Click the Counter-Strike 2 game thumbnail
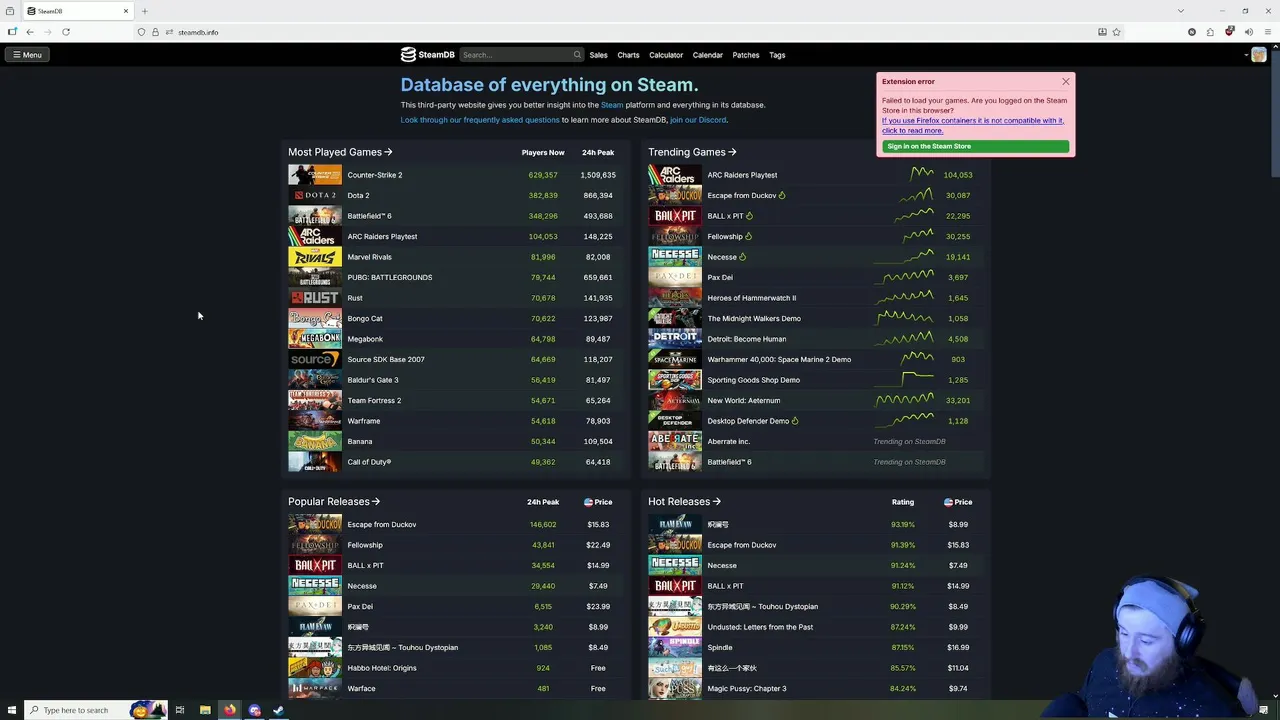The width and height of the screenshot is (1280, 720). pyautogui.click(x=315, y=175)
